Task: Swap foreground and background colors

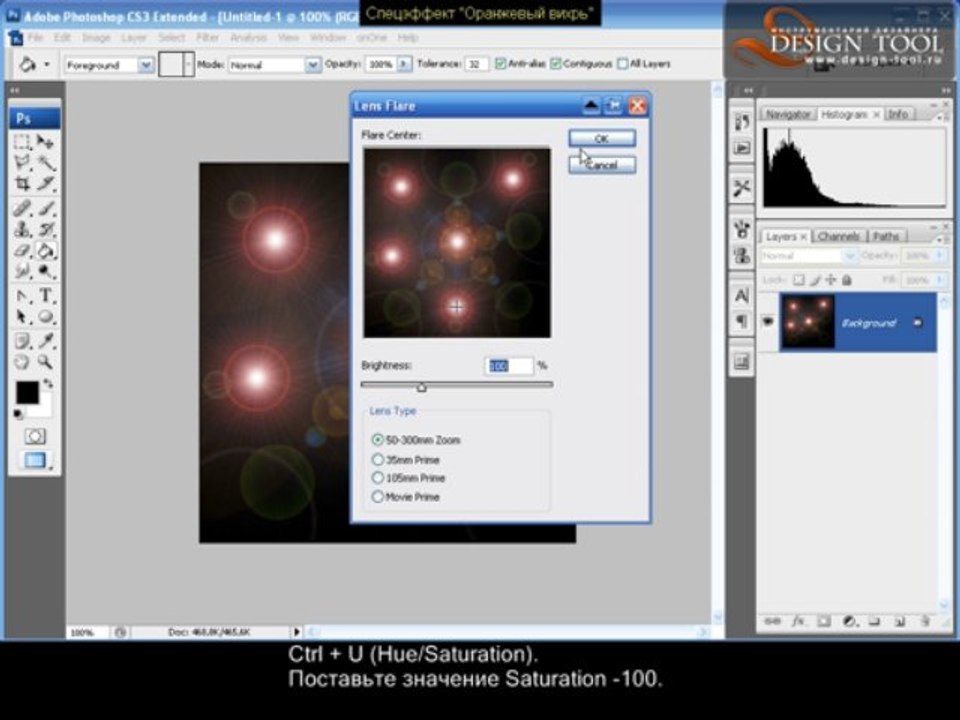Action: 48,384
